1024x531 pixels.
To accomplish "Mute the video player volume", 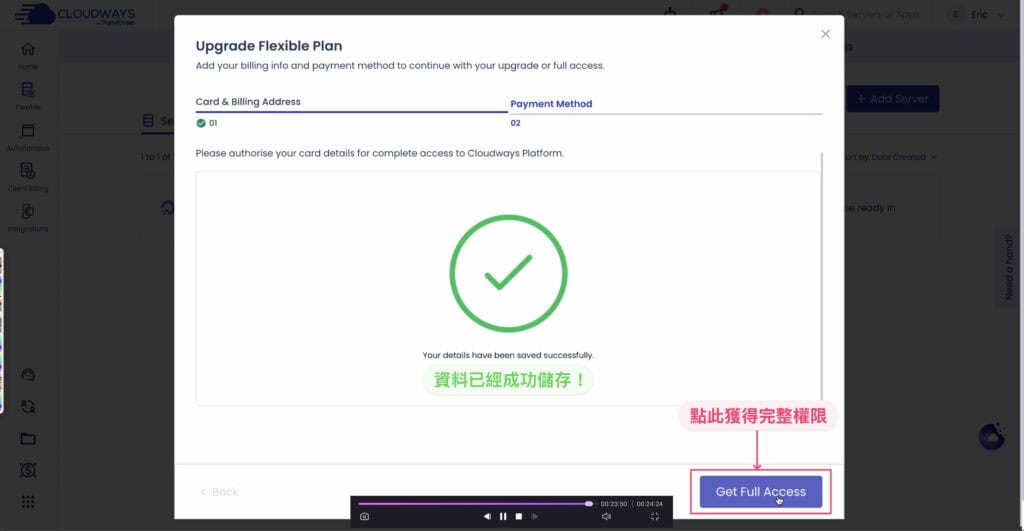I will [x=606, y=516].
